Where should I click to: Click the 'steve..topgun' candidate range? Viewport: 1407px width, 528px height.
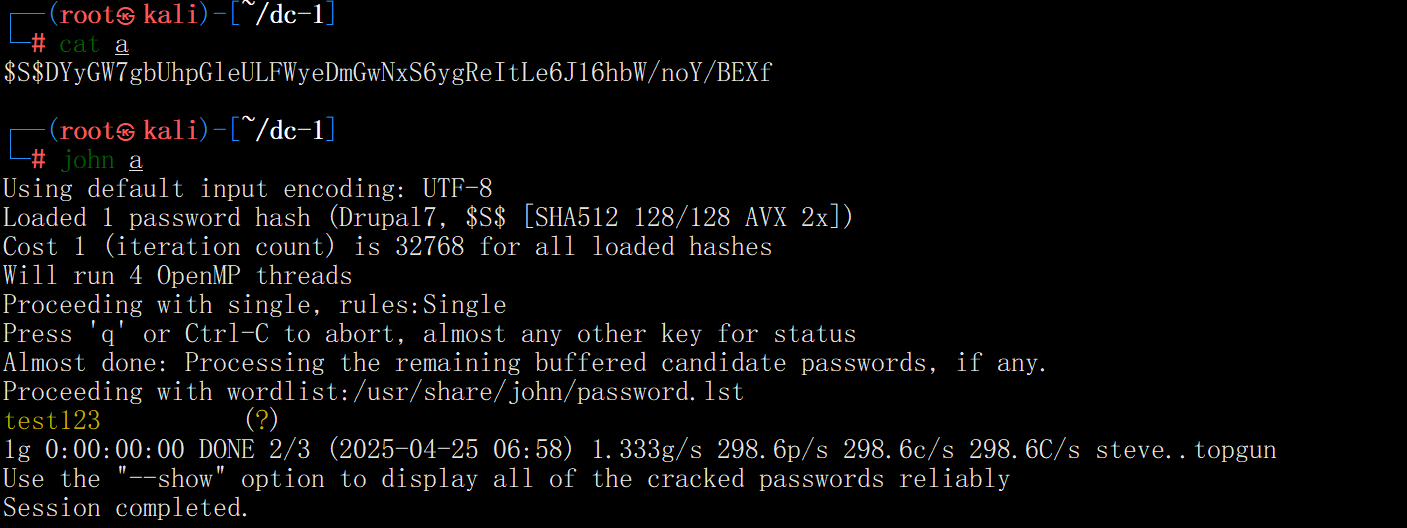(x=1186, y=450)
